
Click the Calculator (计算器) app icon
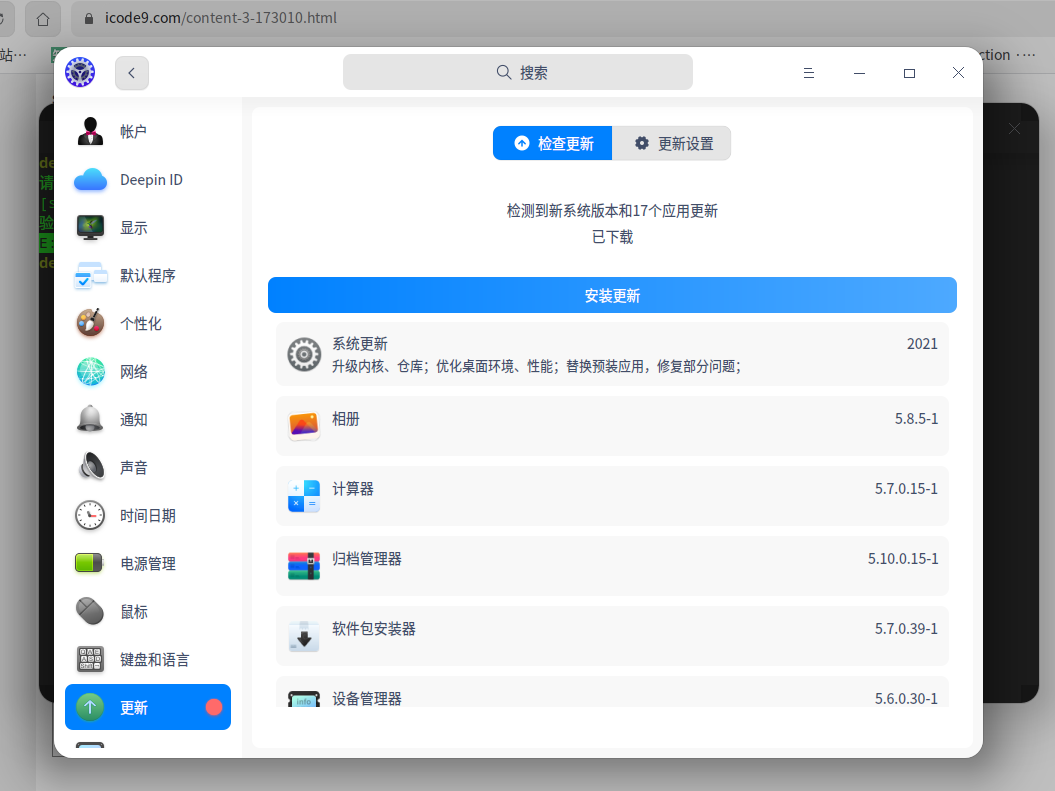pyautogui.click(x=304, y=496)
